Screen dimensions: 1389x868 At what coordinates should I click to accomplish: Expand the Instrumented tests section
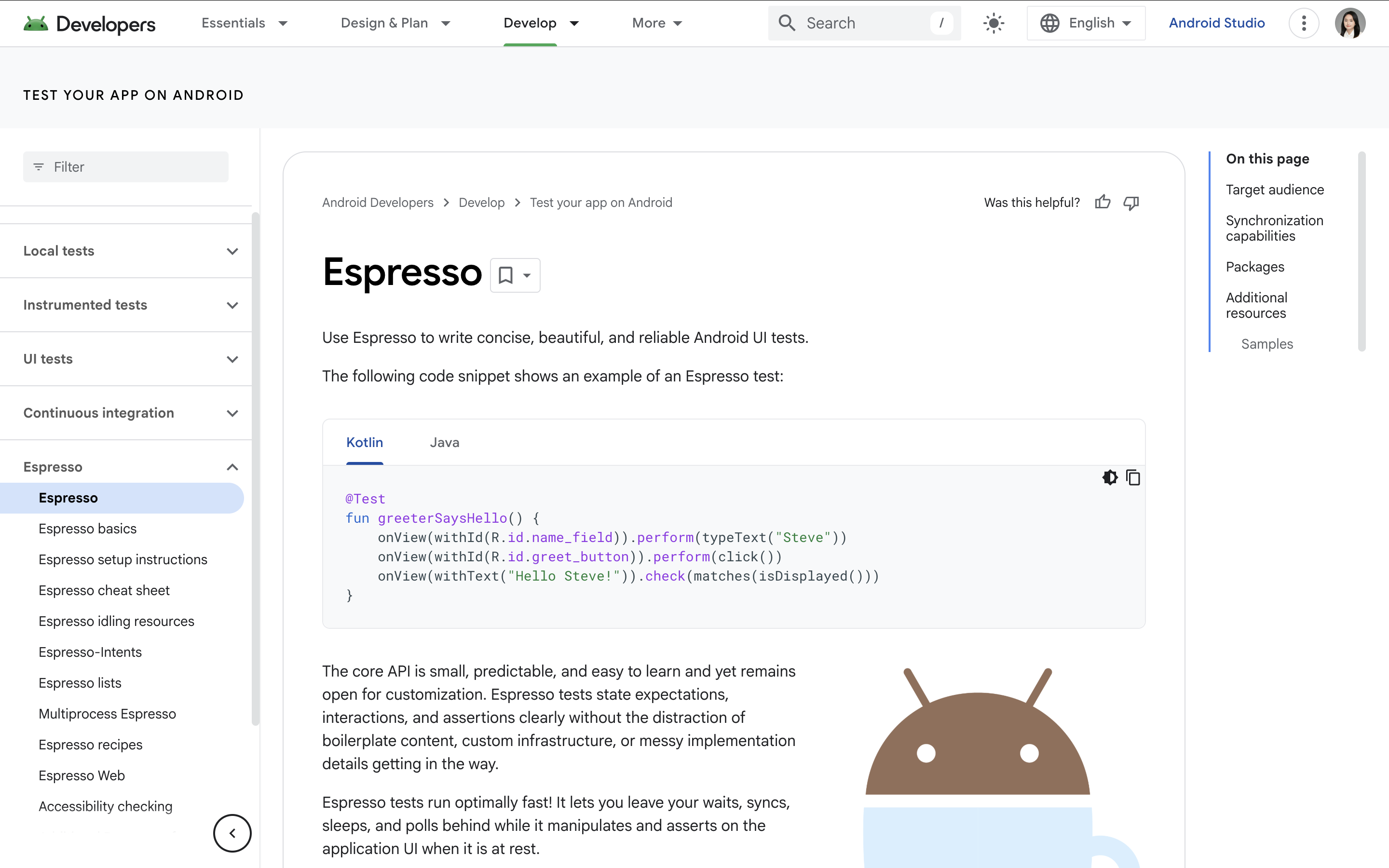pos(232,305)
